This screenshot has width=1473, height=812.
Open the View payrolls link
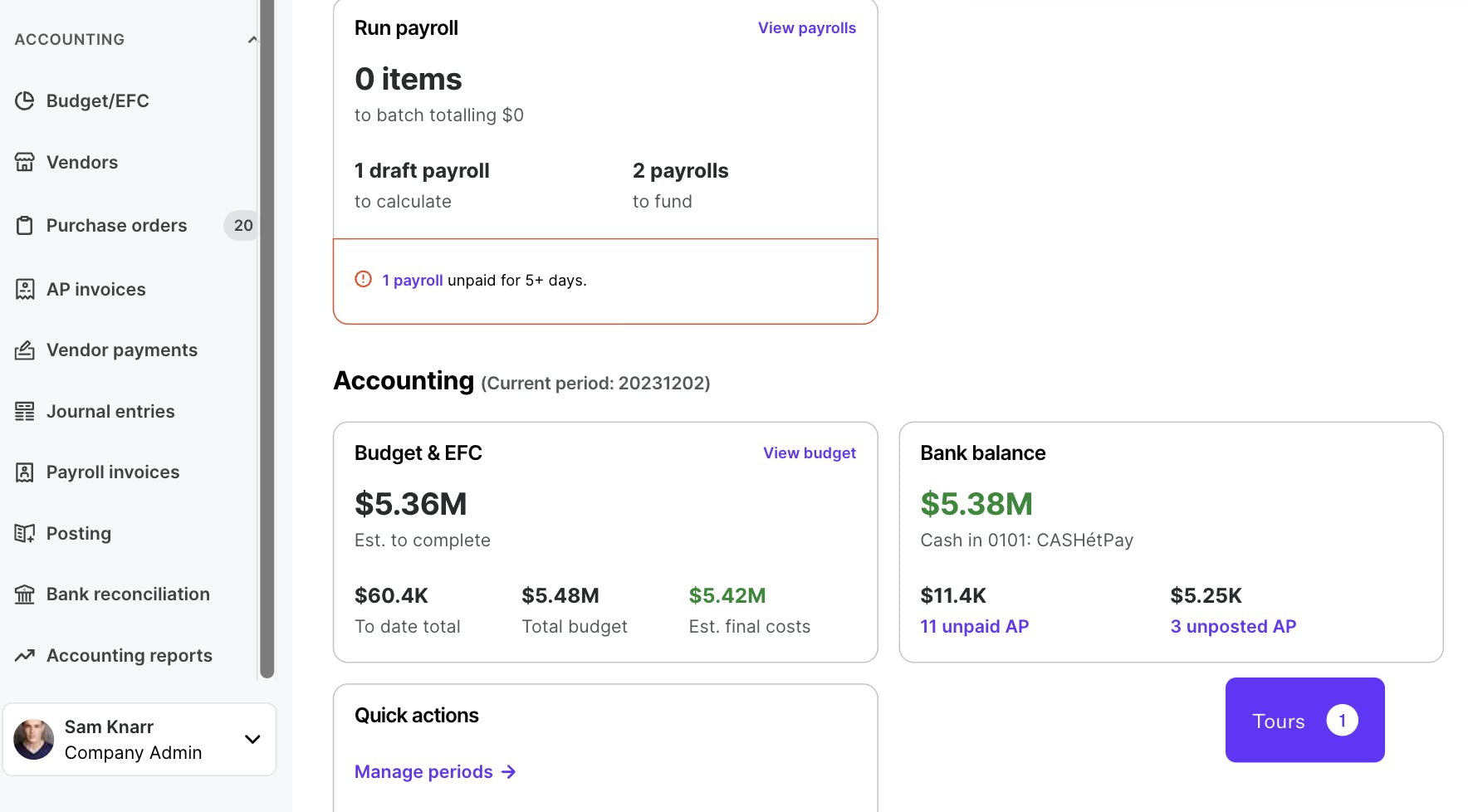[806, 28]
